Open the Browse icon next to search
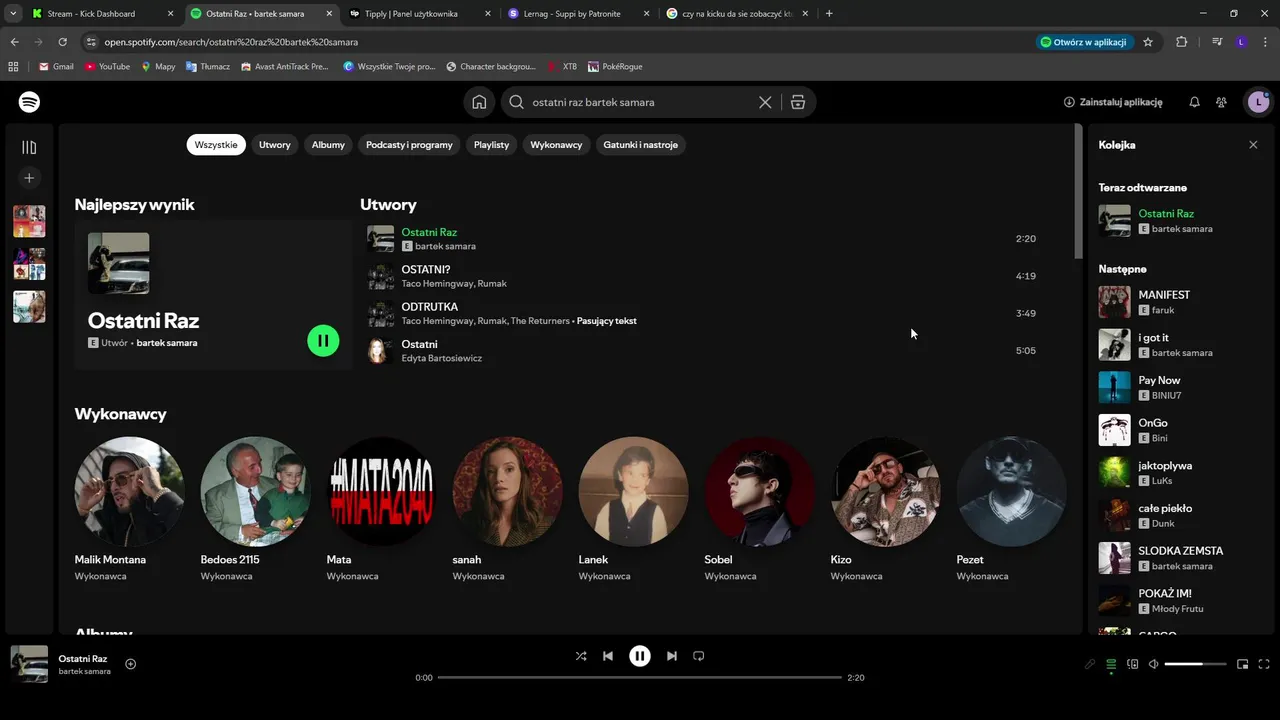 point(797,102)
